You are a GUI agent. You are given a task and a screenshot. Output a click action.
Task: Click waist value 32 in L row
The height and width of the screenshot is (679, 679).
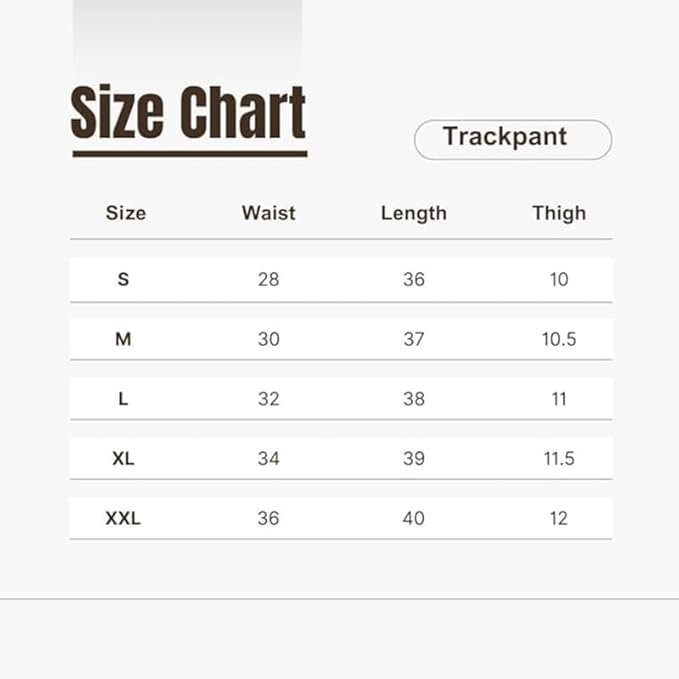268,399
